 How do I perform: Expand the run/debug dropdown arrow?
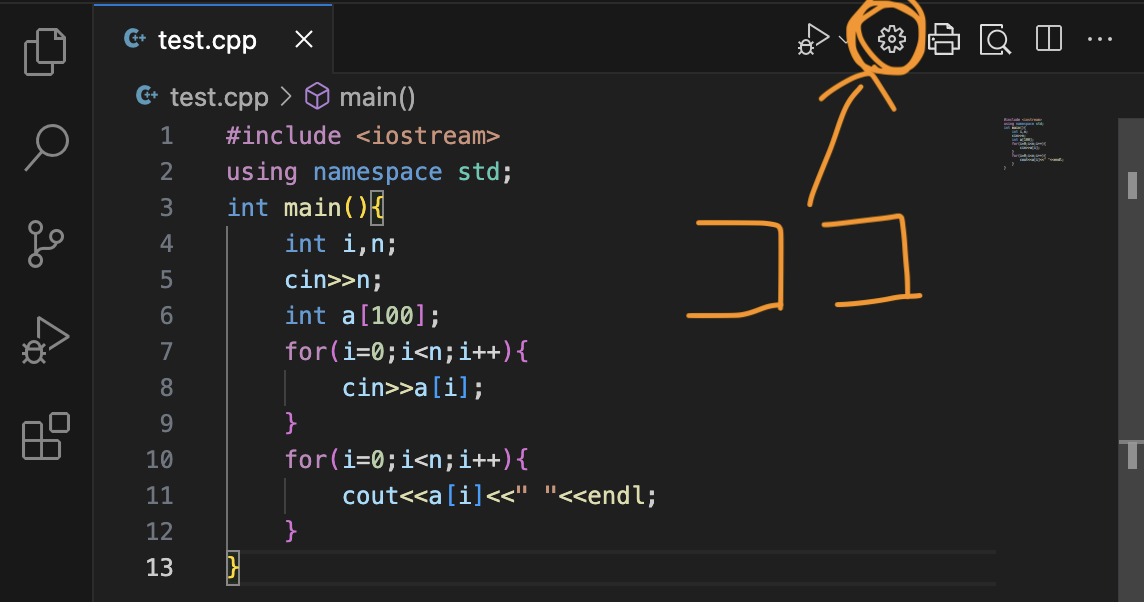click(844, 41)
